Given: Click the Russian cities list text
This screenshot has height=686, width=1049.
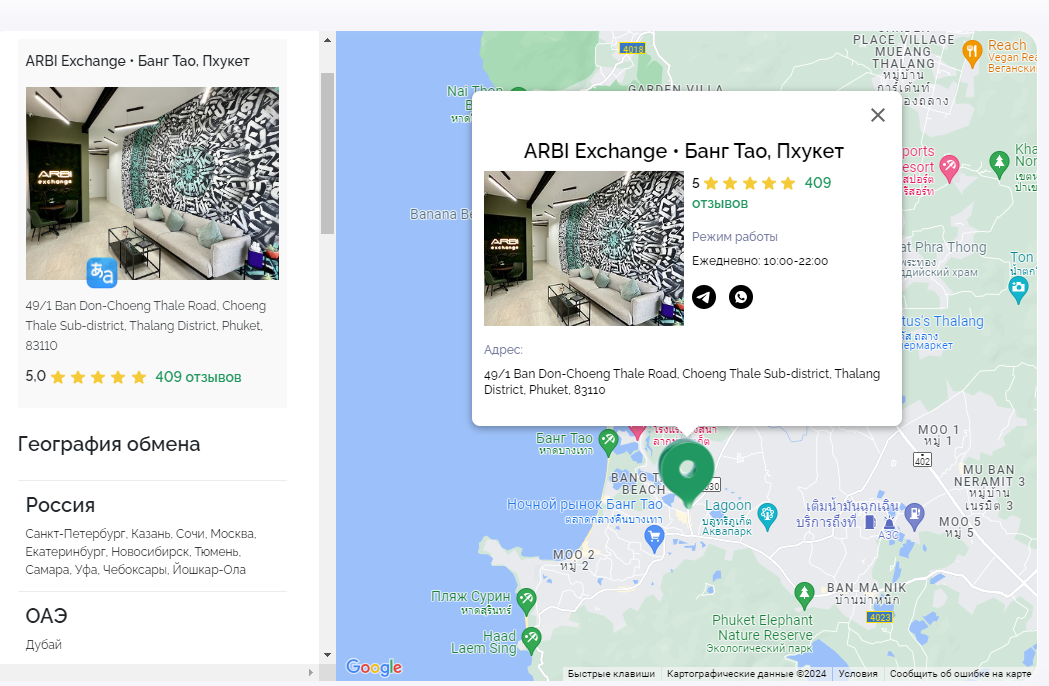Looking at the screenshot, I should [140, 551].
